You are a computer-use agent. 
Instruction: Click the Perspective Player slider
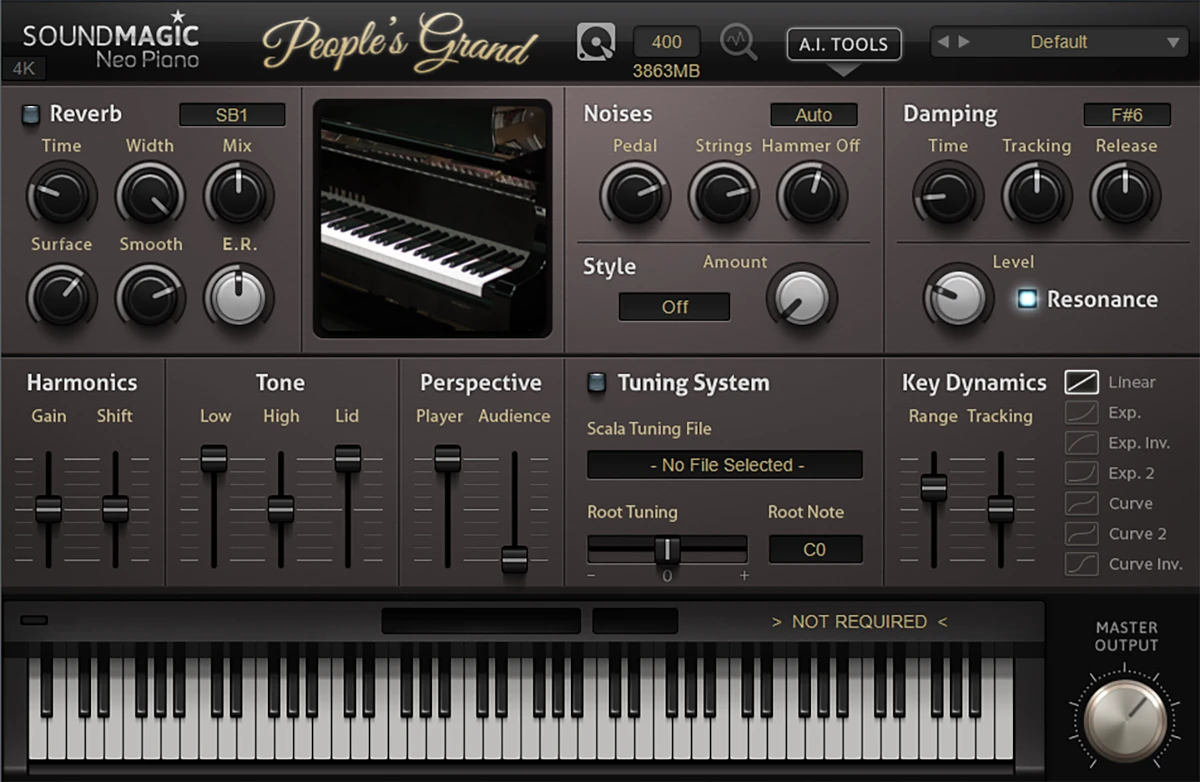448,458
